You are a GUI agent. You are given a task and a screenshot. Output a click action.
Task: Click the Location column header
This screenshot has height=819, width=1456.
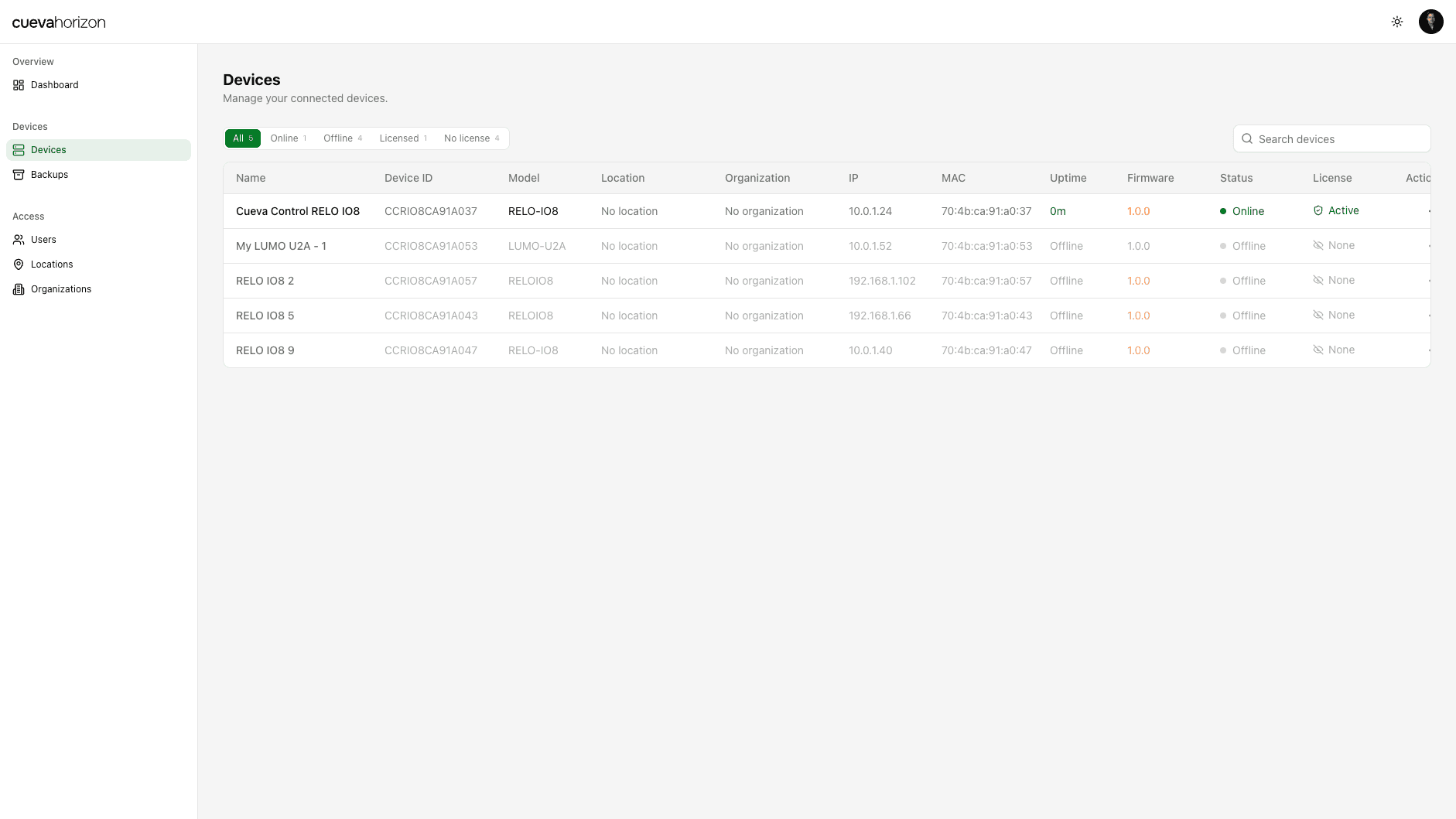pos(623,178)
